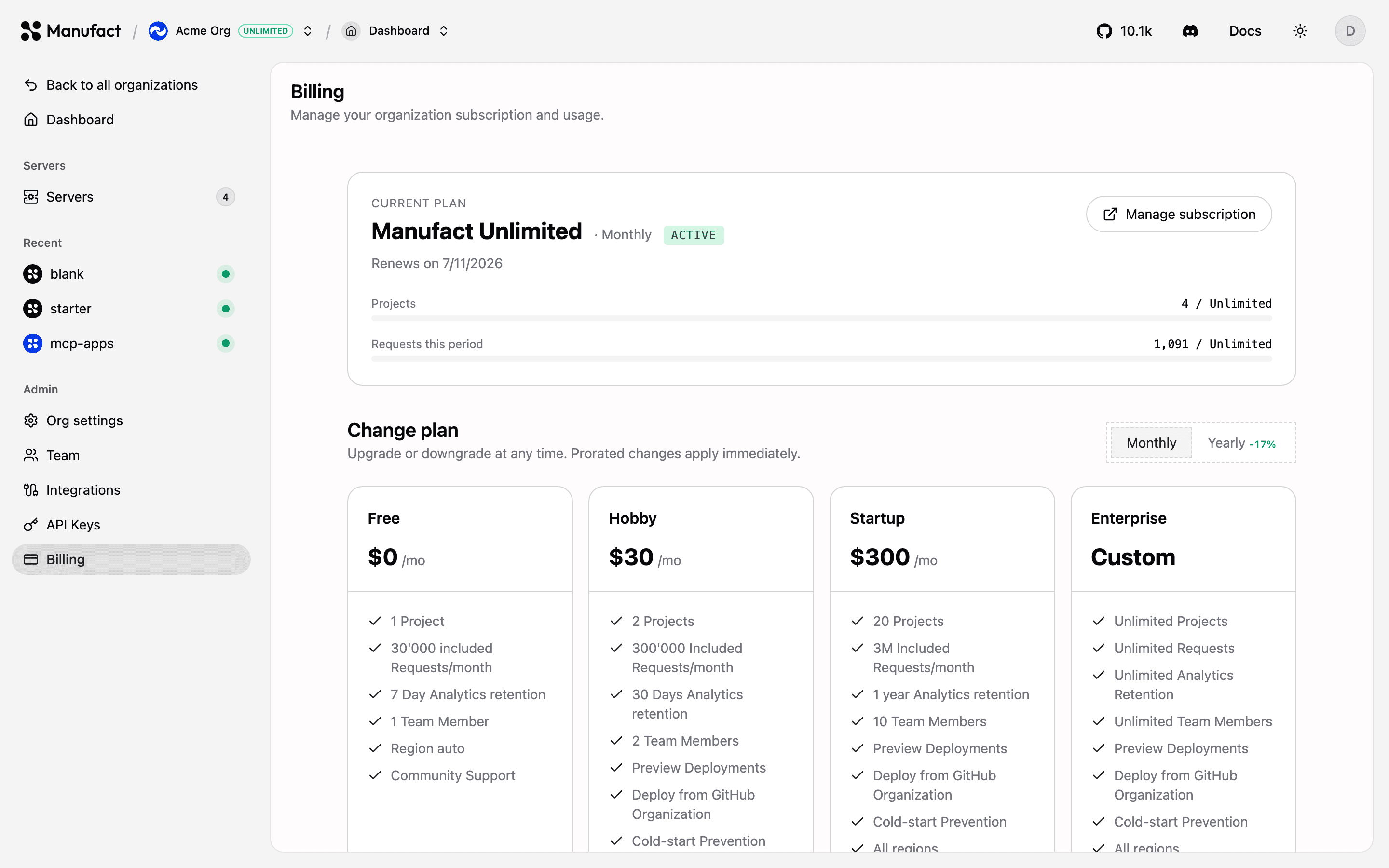Image resolution: width=1389 pixels, height=868 pixels.
Task: Click the 10.1k GitHub stars count
Action: tap(1136, 31)
